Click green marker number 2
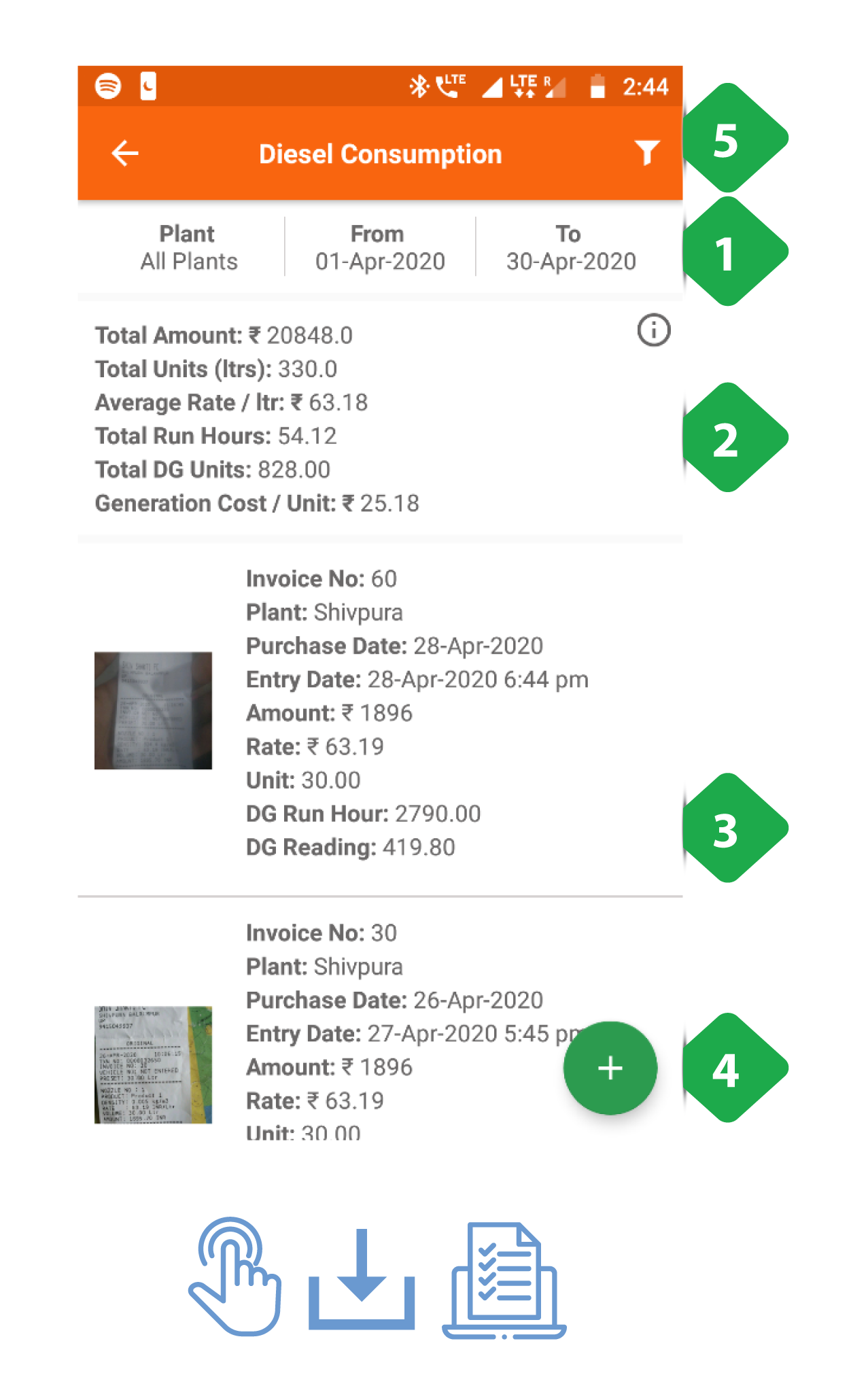868x1390 pixels. [733, 438]
